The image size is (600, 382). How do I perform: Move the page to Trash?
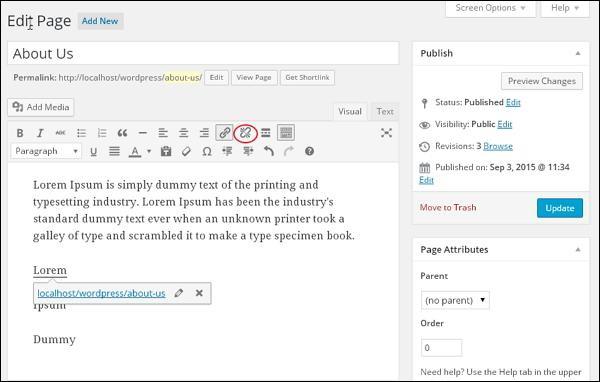448,207
